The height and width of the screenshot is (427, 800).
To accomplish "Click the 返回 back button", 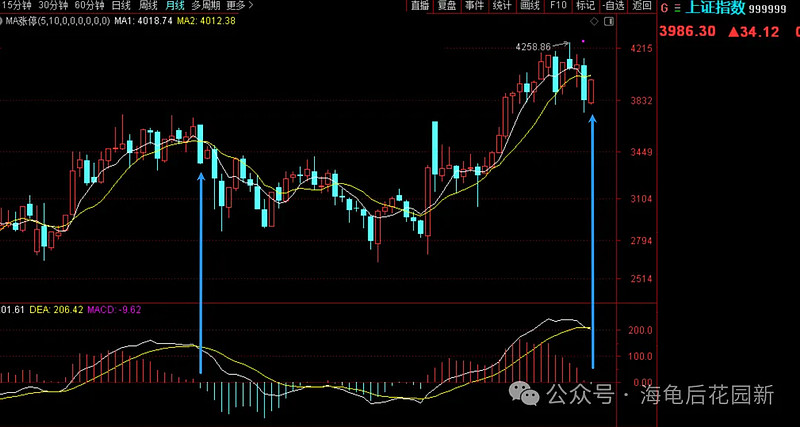I will (641, 6).
